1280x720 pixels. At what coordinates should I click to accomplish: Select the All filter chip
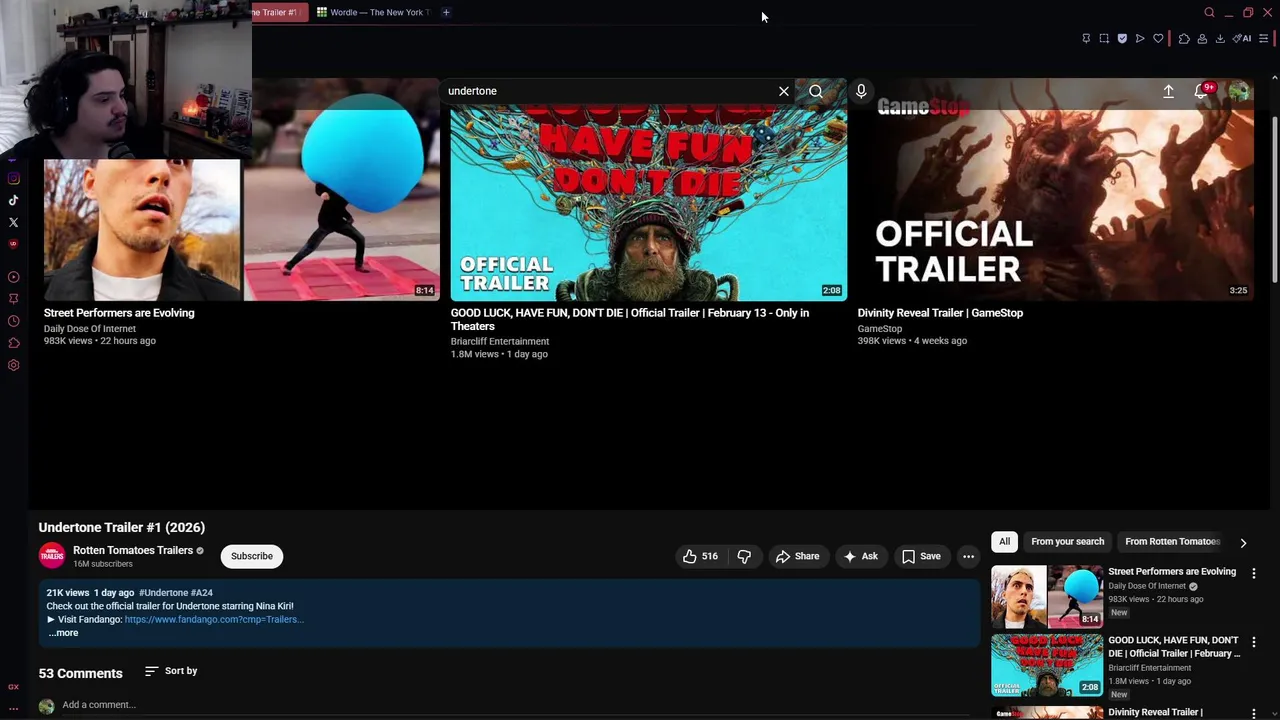coord(1004,542)
